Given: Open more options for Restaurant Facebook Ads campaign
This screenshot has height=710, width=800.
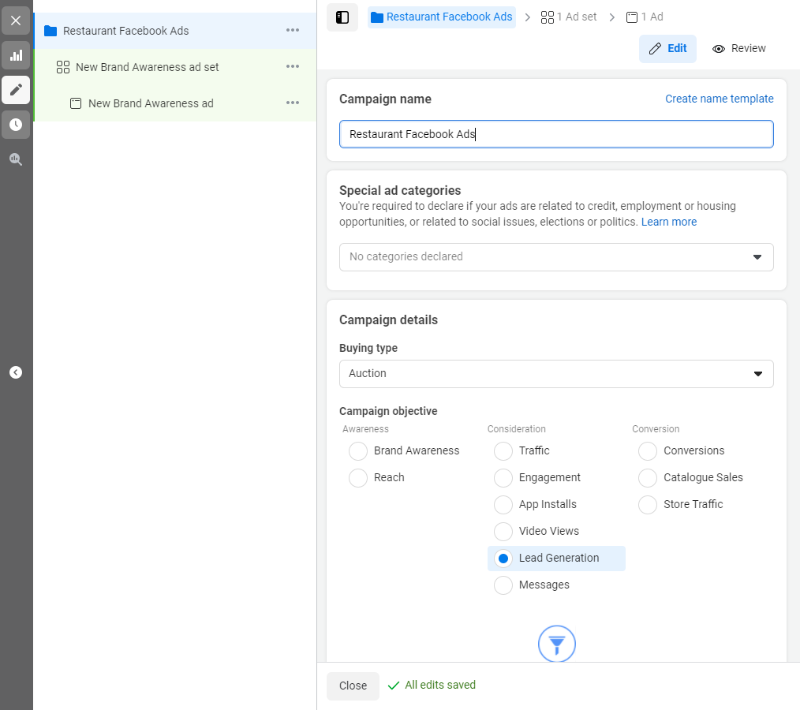Looking at the screenshot, I should pyautogui.click(x=292, y=31).
